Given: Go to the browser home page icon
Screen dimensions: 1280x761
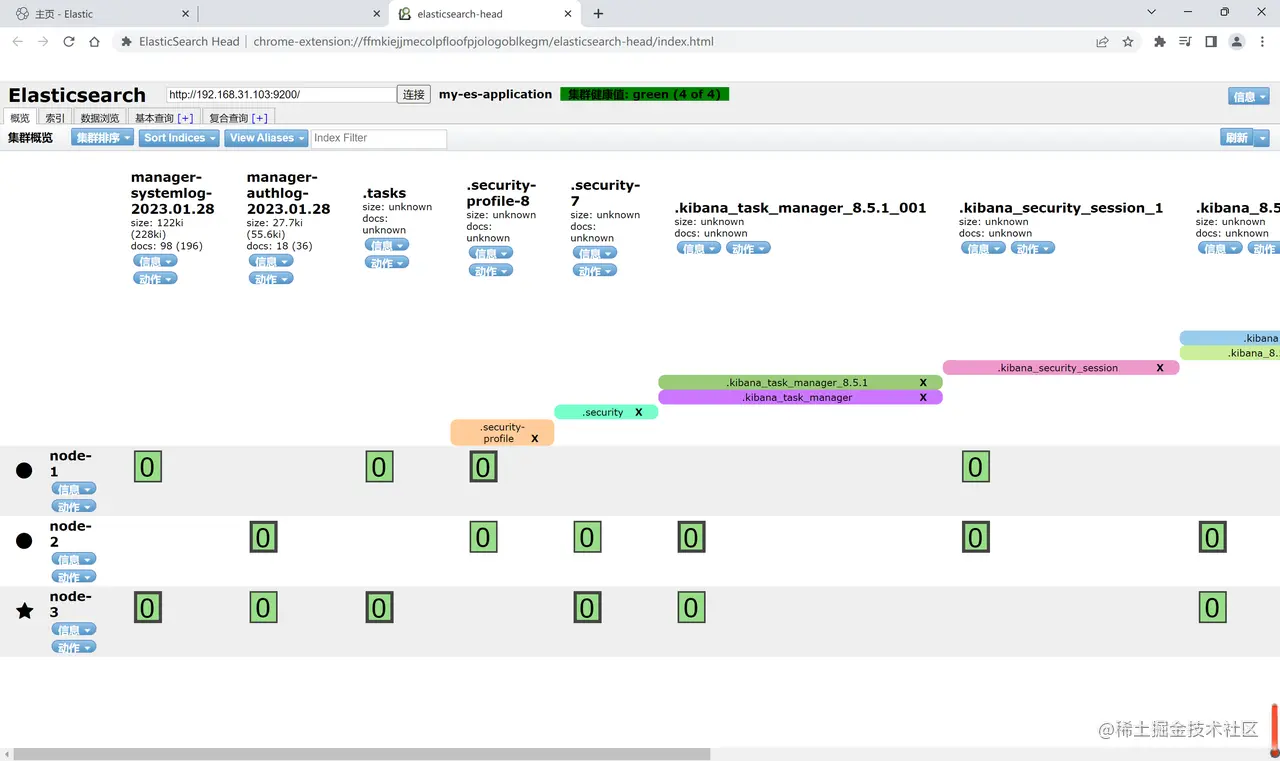Looking at the screenshot, I should pyautogui.click(x=94, y=42).
